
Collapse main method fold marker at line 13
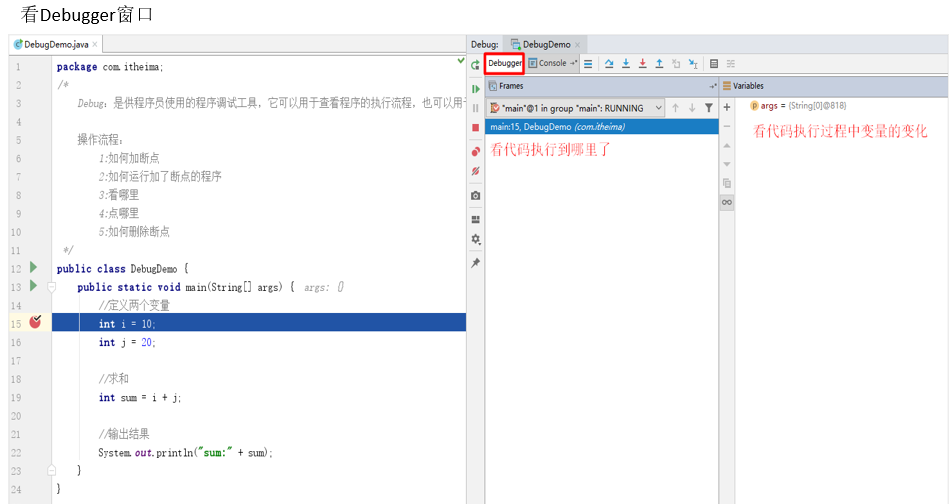52,287
